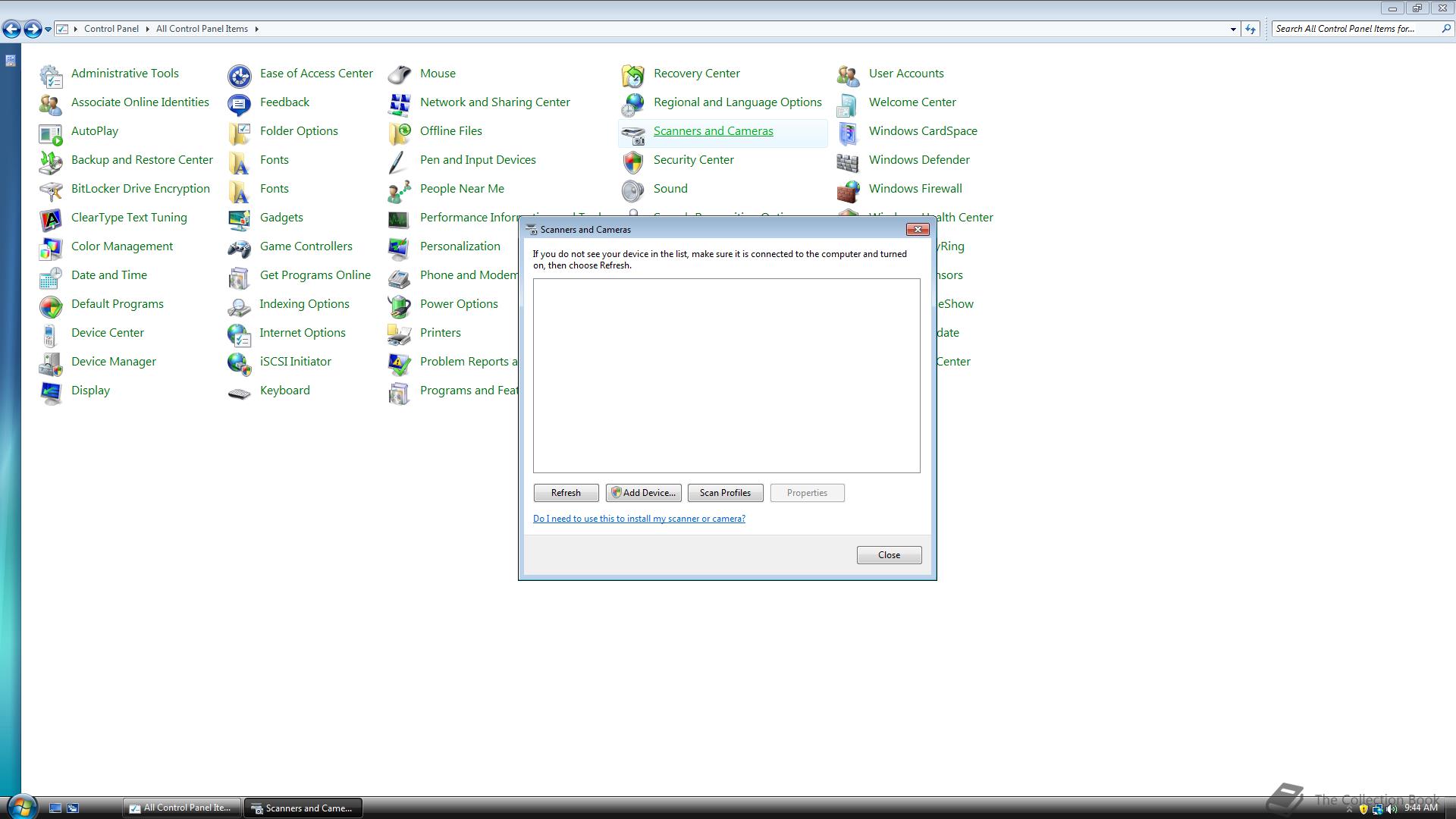Click the Switch between windows quick launch icon
This screenshot has height=819, width=1456.
[73, 808]
